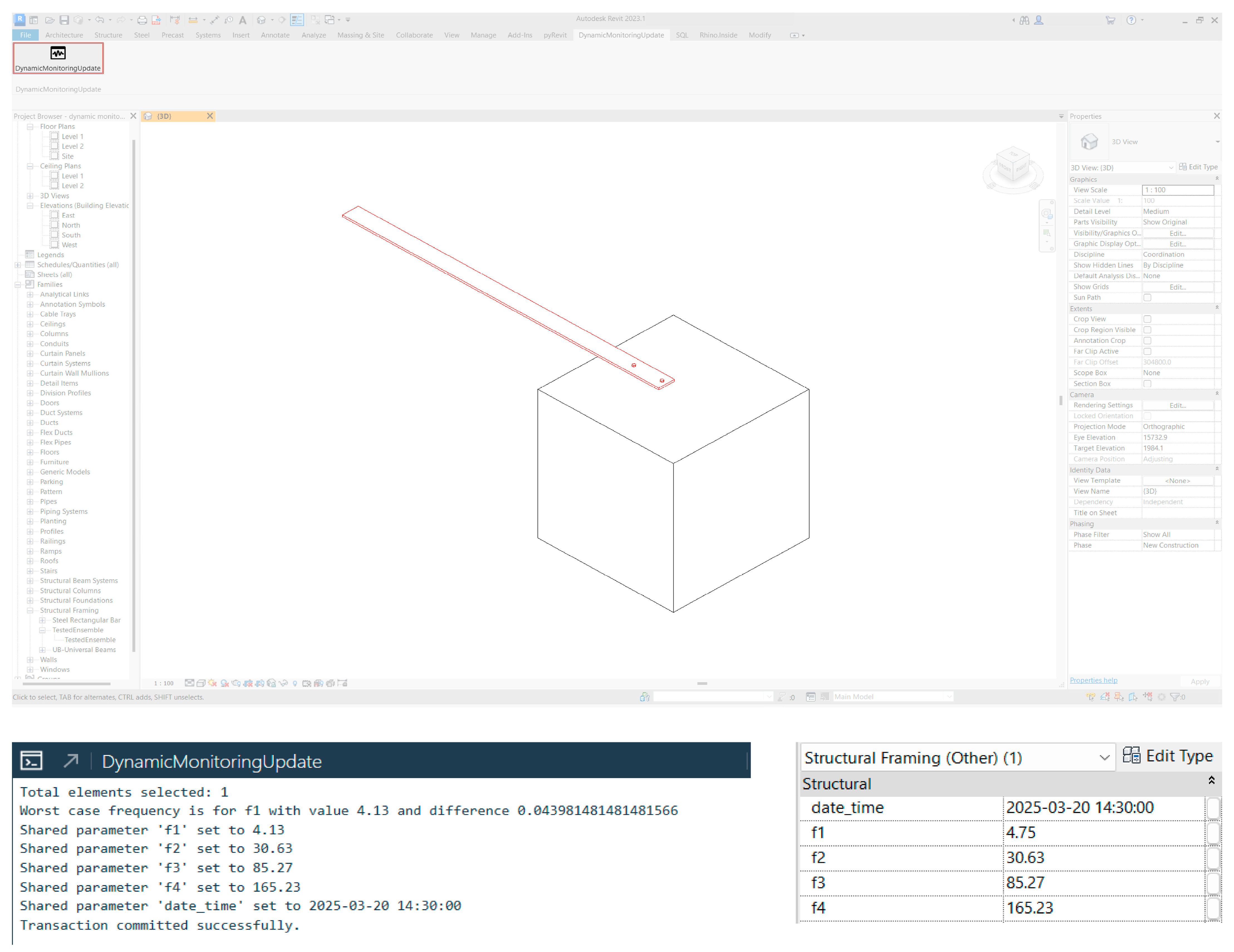Screen dimensions: 1234x952
Task: Open the Help question mark icon
Action: pyautogui.click(x=1131, y=20)
